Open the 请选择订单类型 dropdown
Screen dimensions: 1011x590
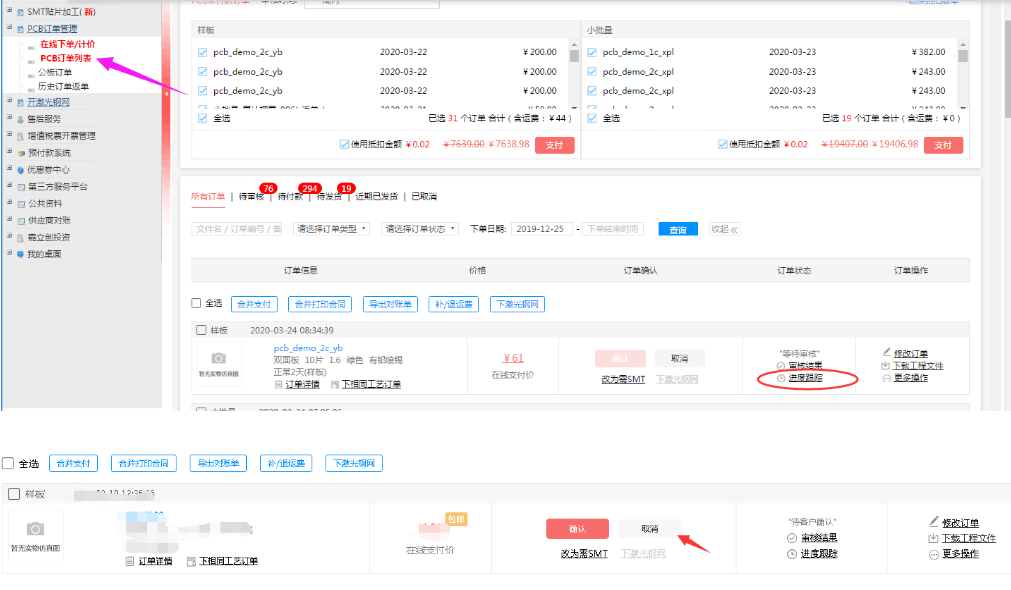click(x=331, y=229)
